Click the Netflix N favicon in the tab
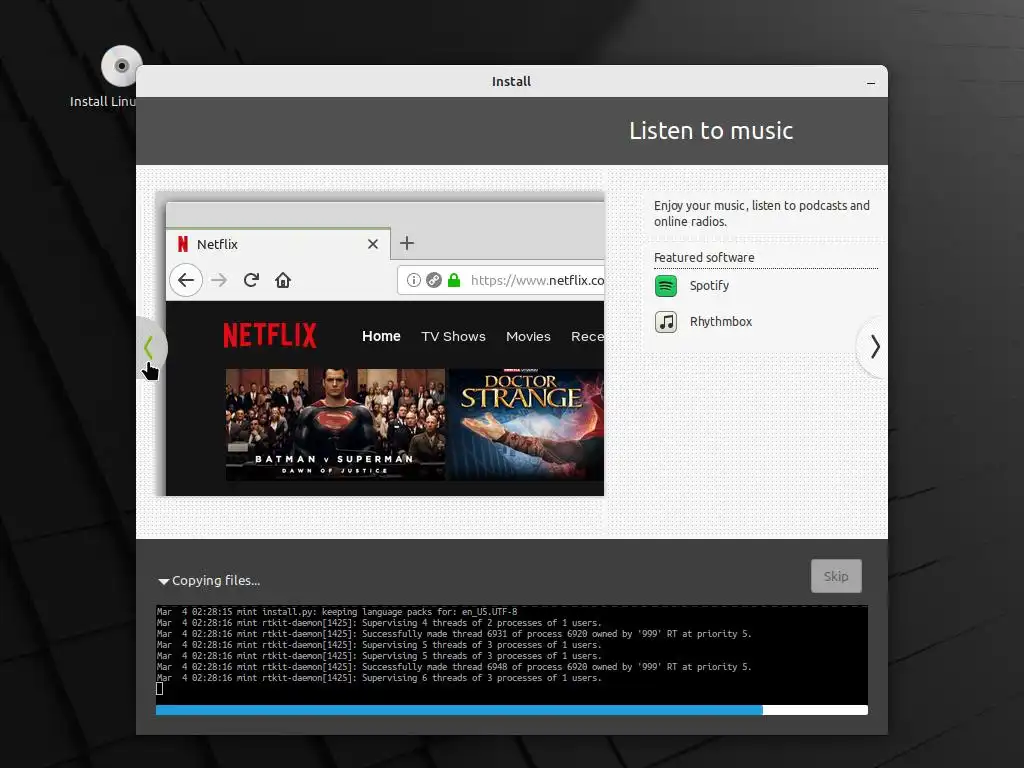 [x=183, y=244]
